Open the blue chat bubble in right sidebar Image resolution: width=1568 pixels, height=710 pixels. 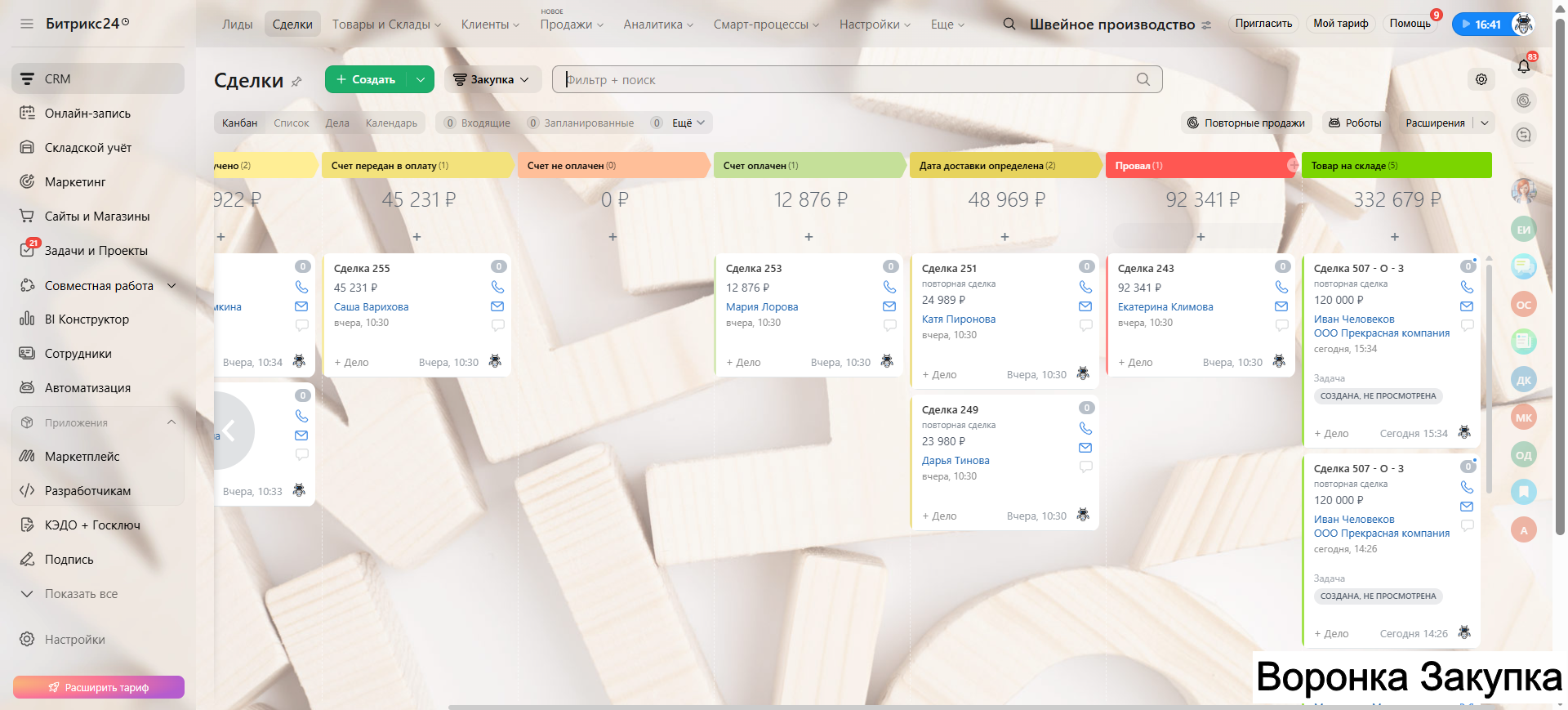1524,266
